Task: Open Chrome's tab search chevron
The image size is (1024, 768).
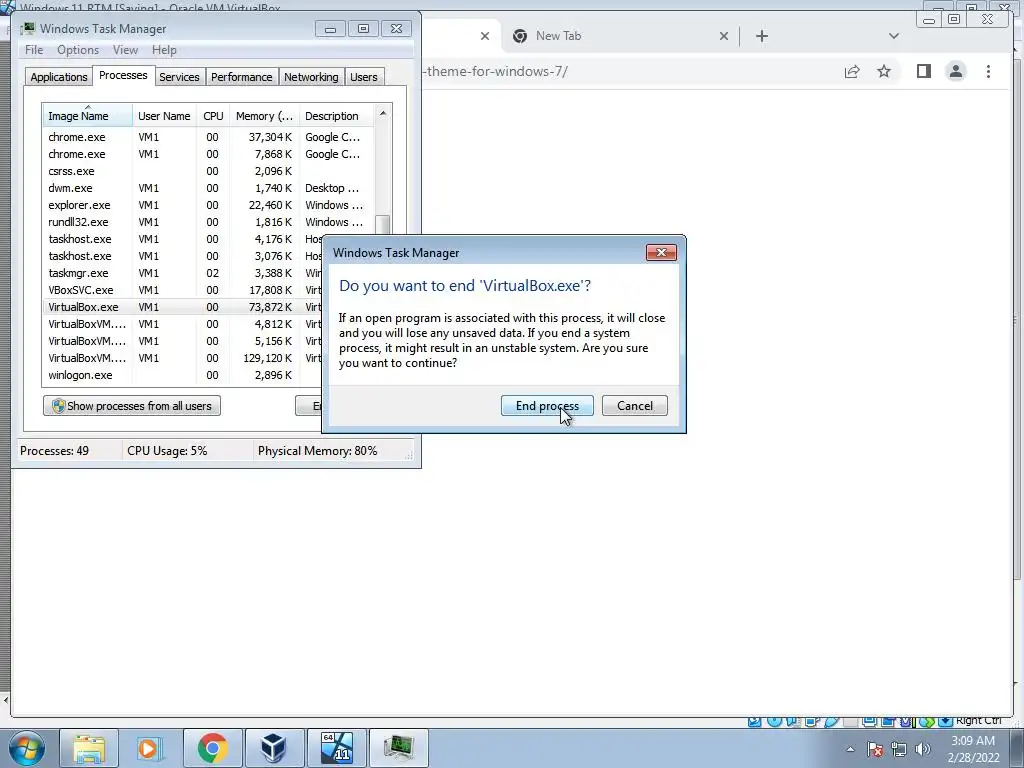Action: click(893, 36)
